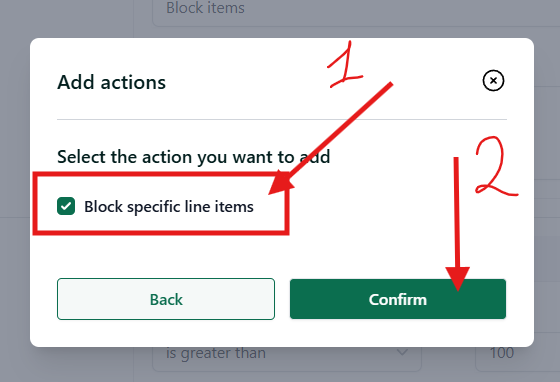Click the red arrowhead pointing at the checkbox
The image size is (560, 382).
(280, 184)
